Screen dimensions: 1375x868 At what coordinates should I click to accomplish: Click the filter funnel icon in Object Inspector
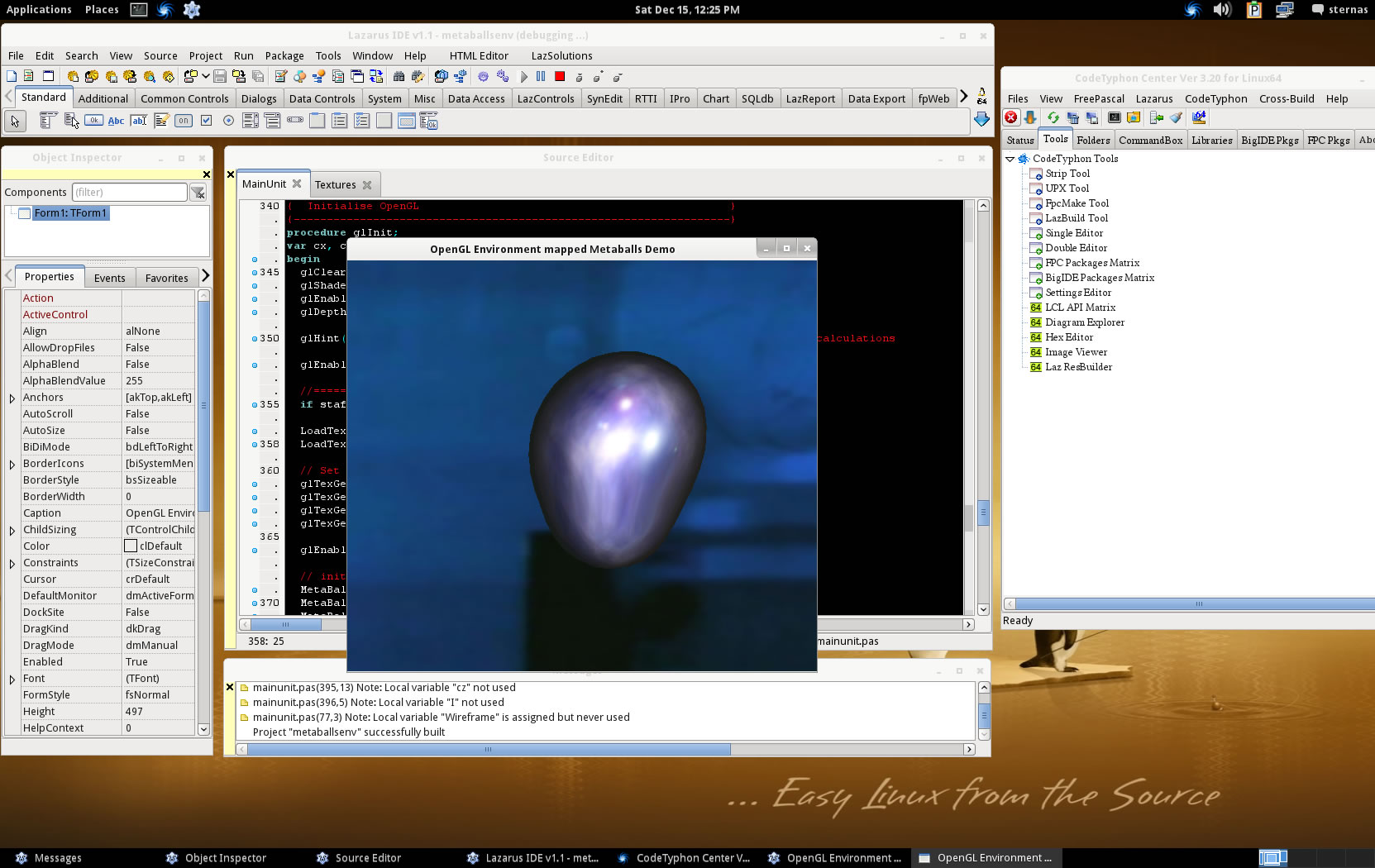pyautogui.click(x=198, y=193)
